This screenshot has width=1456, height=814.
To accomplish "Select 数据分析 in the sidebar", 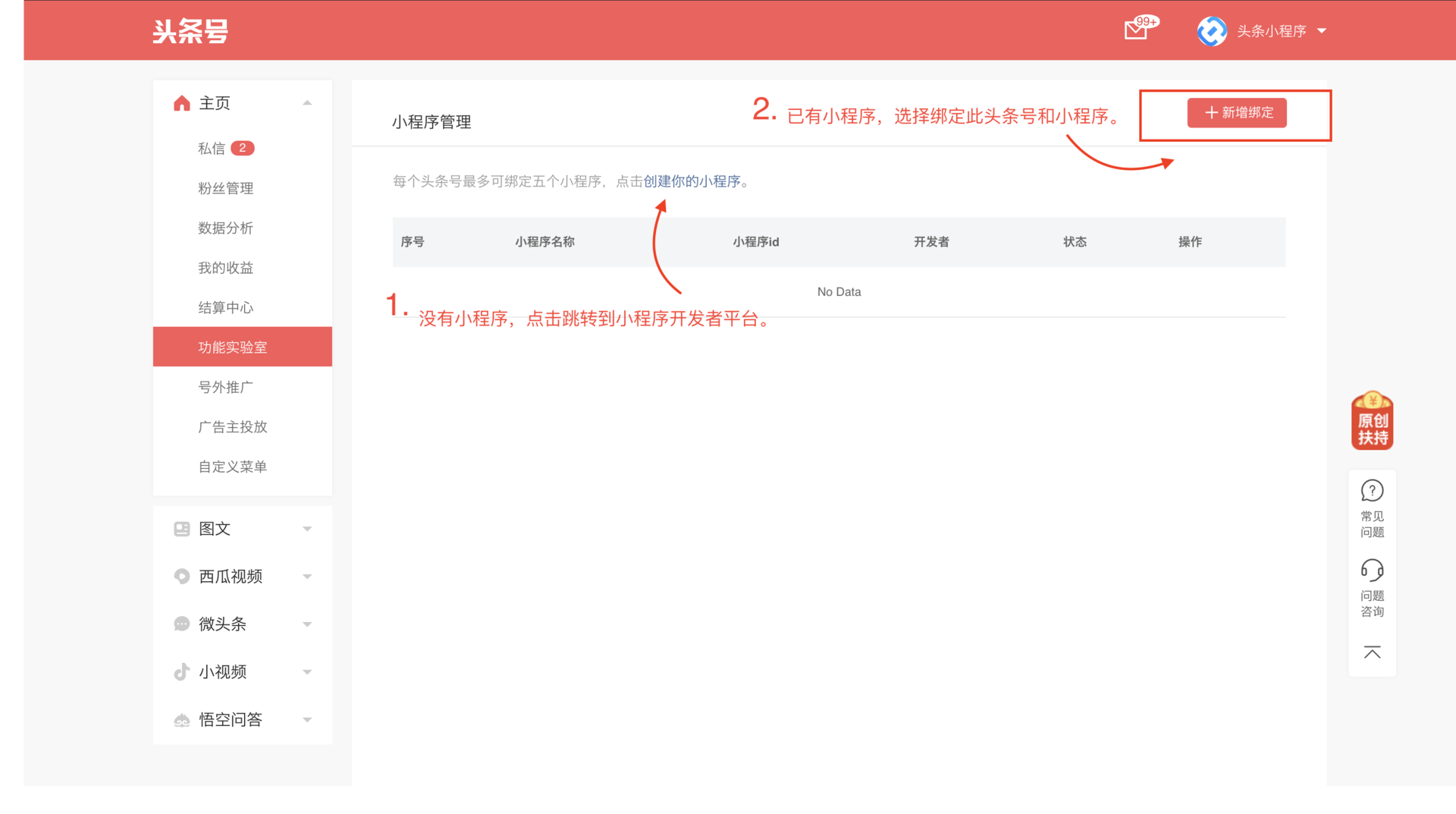I will coord(225,228).
